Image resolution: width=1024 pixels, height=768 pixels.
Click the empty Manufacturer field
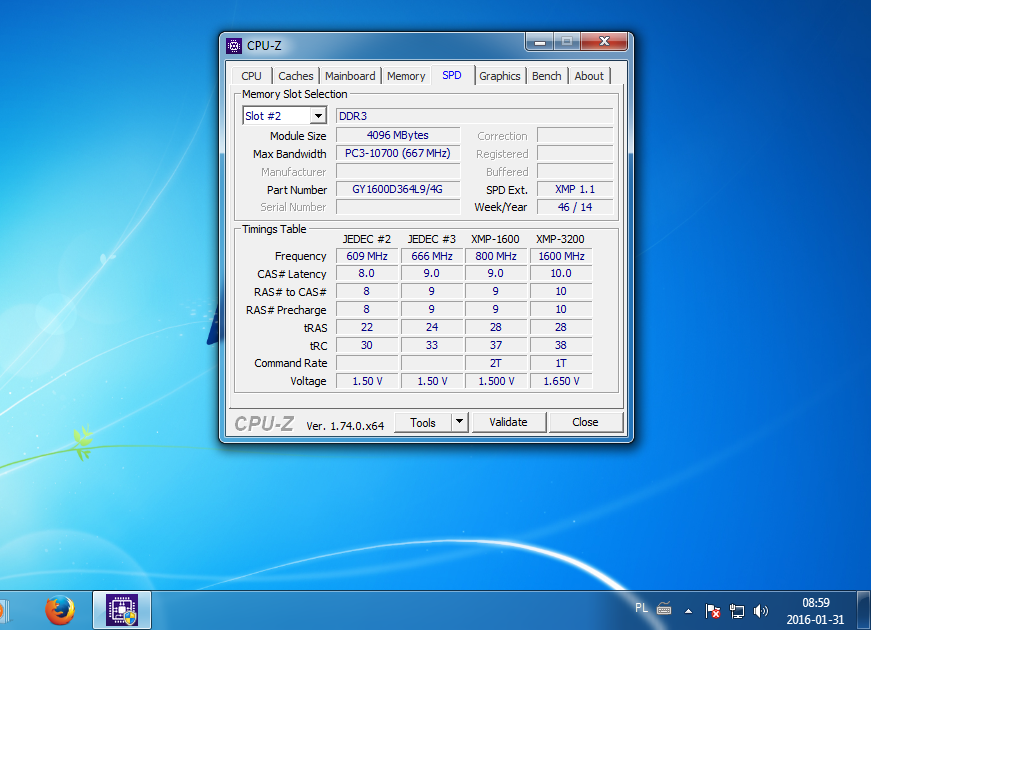pos(398,171)
